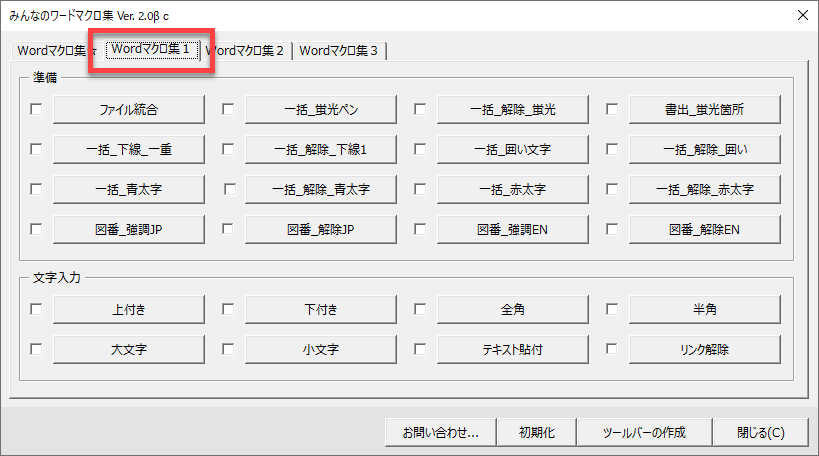
Task: Tick the checkbox beside ファイル統合
Action: [37, 109]
